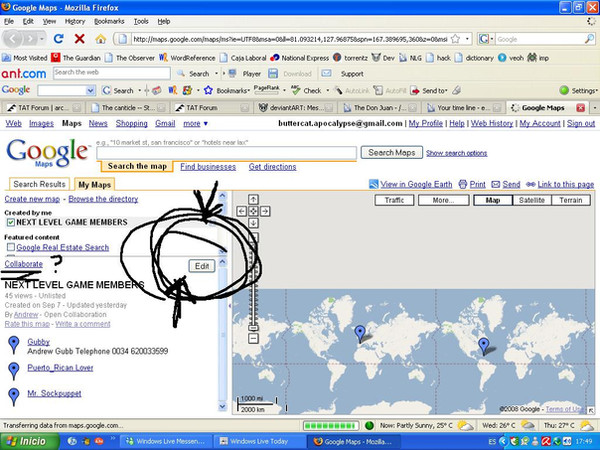Check Google Real Estate Search checkbox

[11, 247]
